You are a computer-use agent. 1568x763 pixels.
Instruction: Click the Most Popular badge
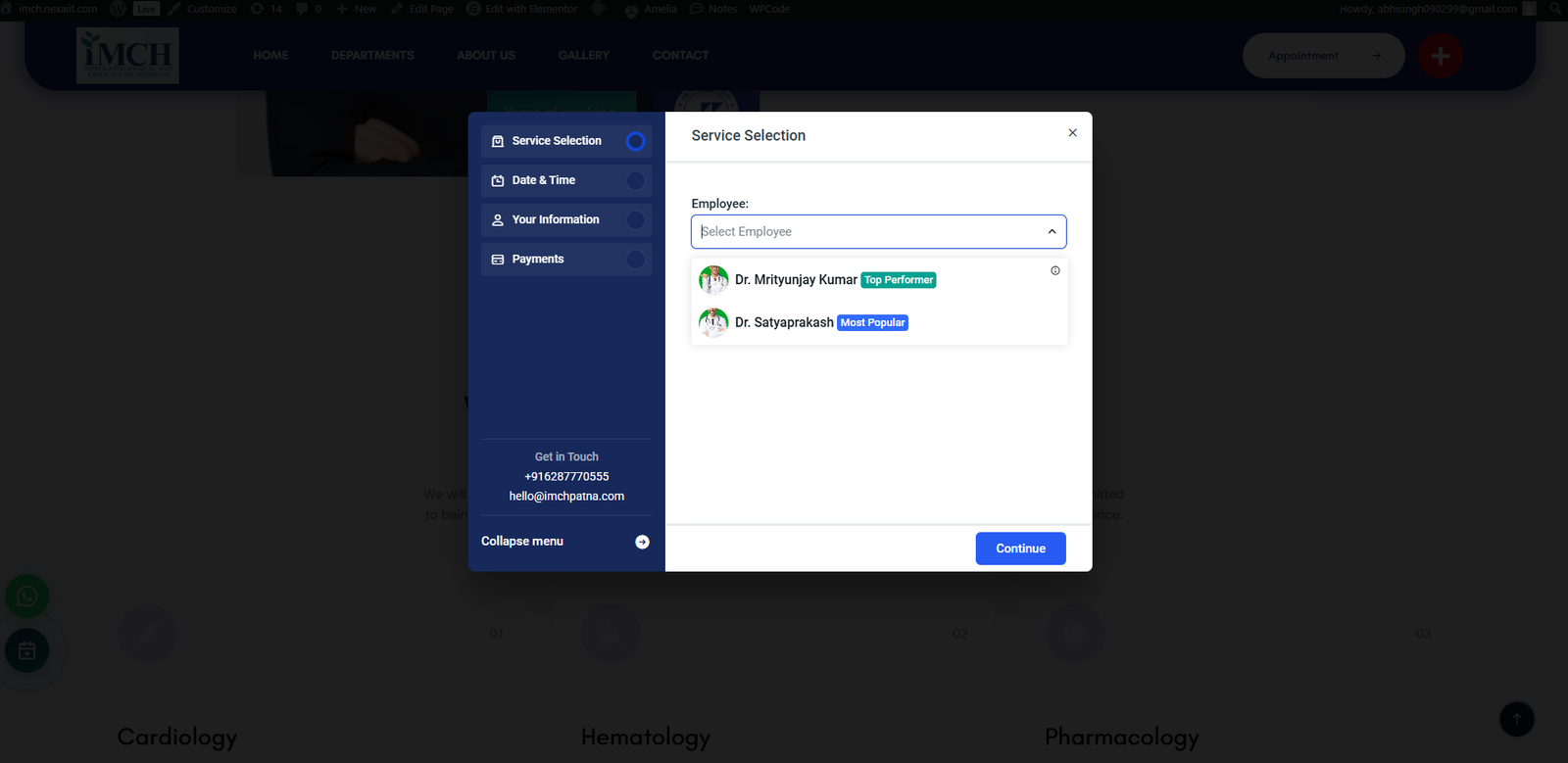click(x=872, y=322)
